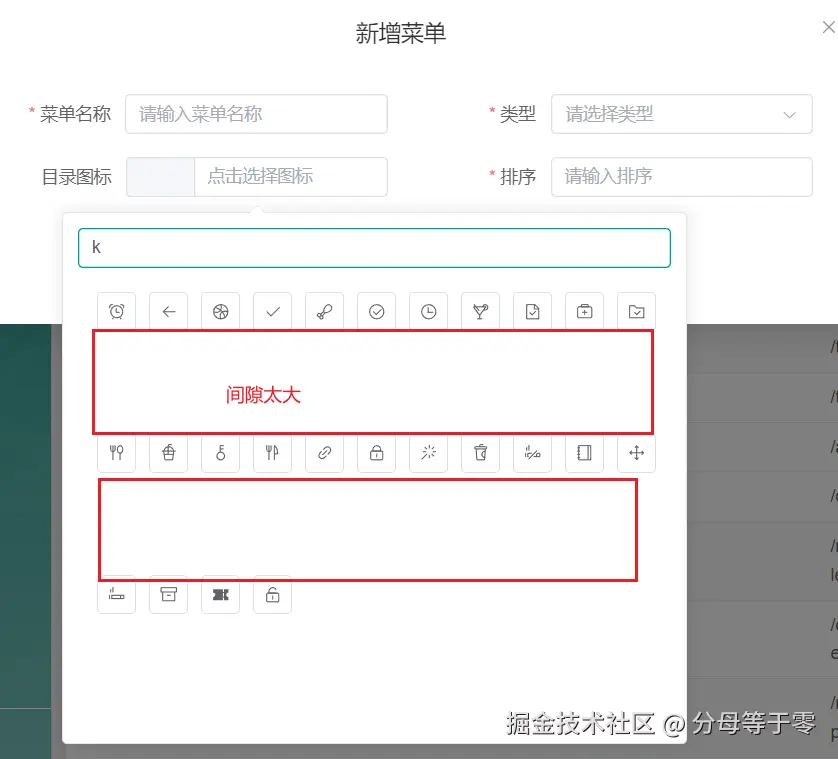Pick the chain link icon
Image resolution: width=838 pixels, height=759 pixels.
pyautogui.click(x=324, y=453)
